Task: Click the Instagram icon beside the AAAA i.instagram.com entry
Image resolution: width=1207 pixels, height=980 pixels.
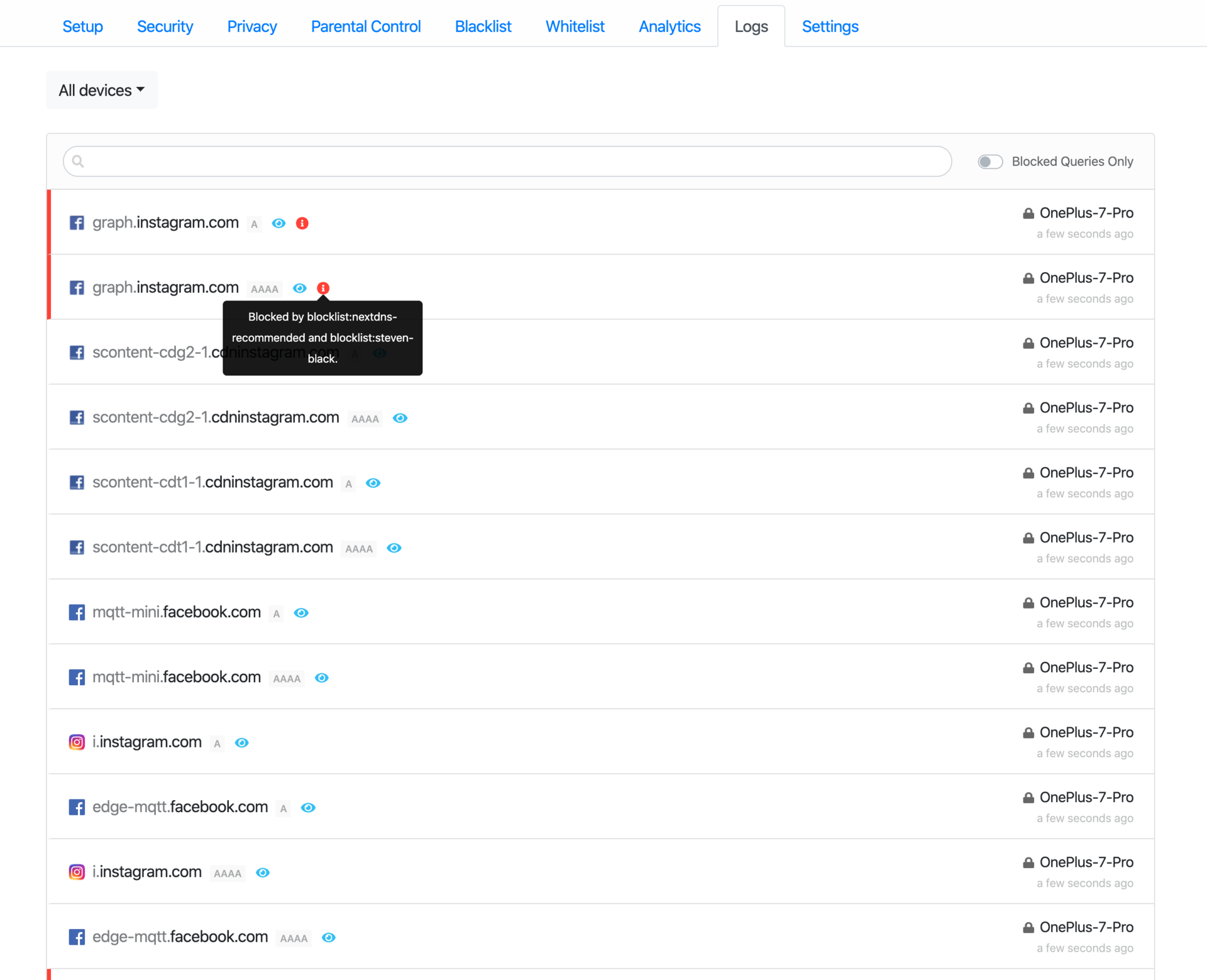Action: click(x=77, y=872)
